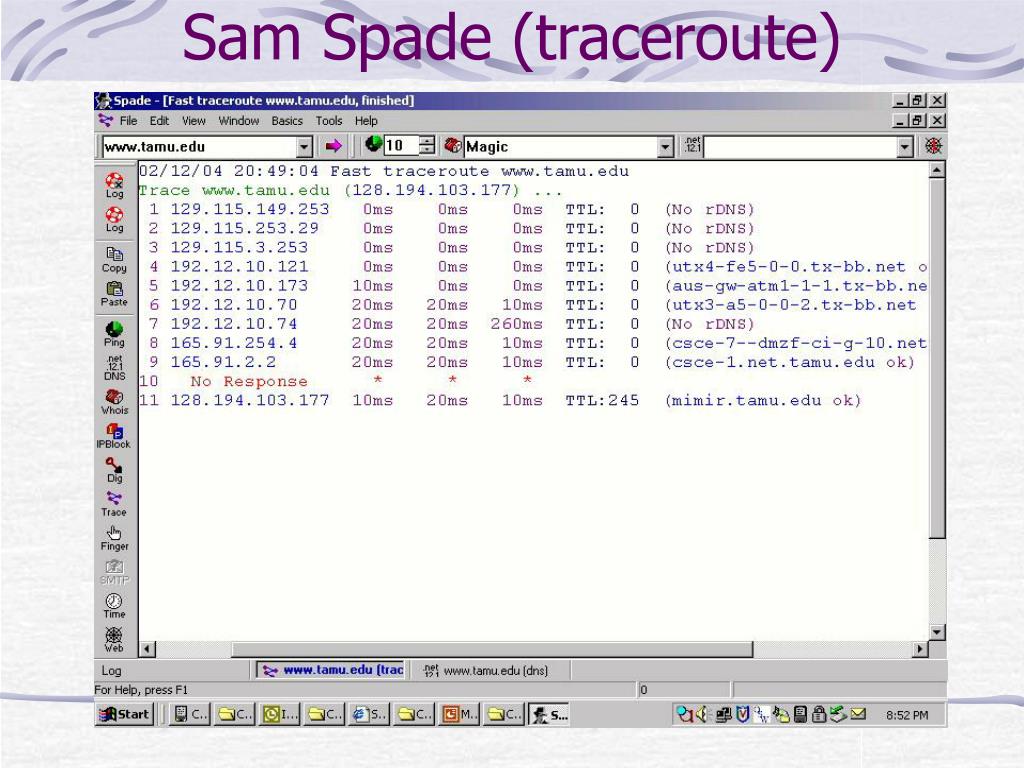Viewport: 1024px width, 768px height.
Task: Click the green ping count icon beside 10
Action: [374, 144]
